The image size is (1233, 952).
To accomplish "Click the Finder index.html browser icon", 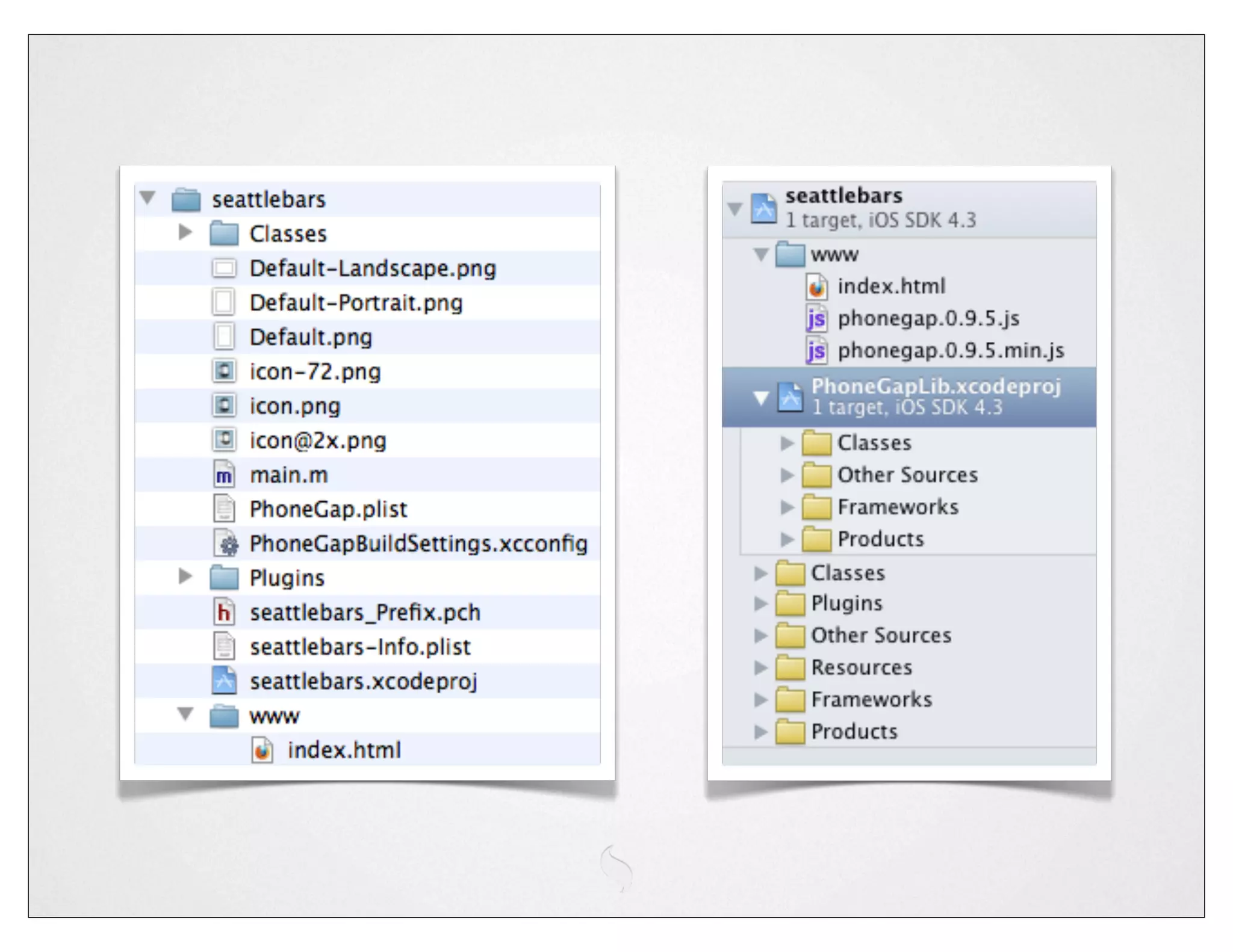I will tap(262, 750).
